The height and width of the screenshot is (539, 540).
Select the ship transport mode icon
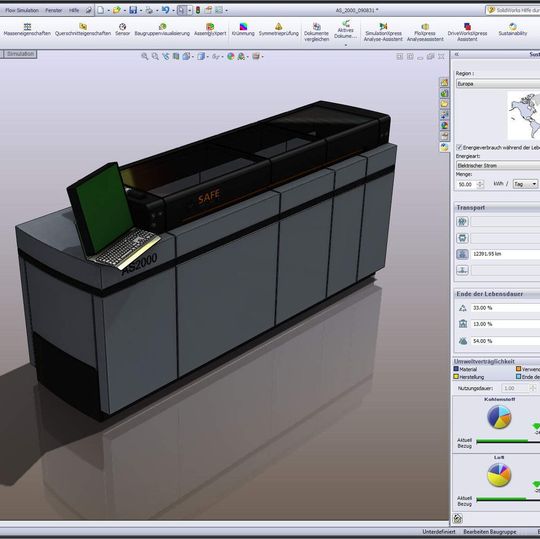coord(463,254)
